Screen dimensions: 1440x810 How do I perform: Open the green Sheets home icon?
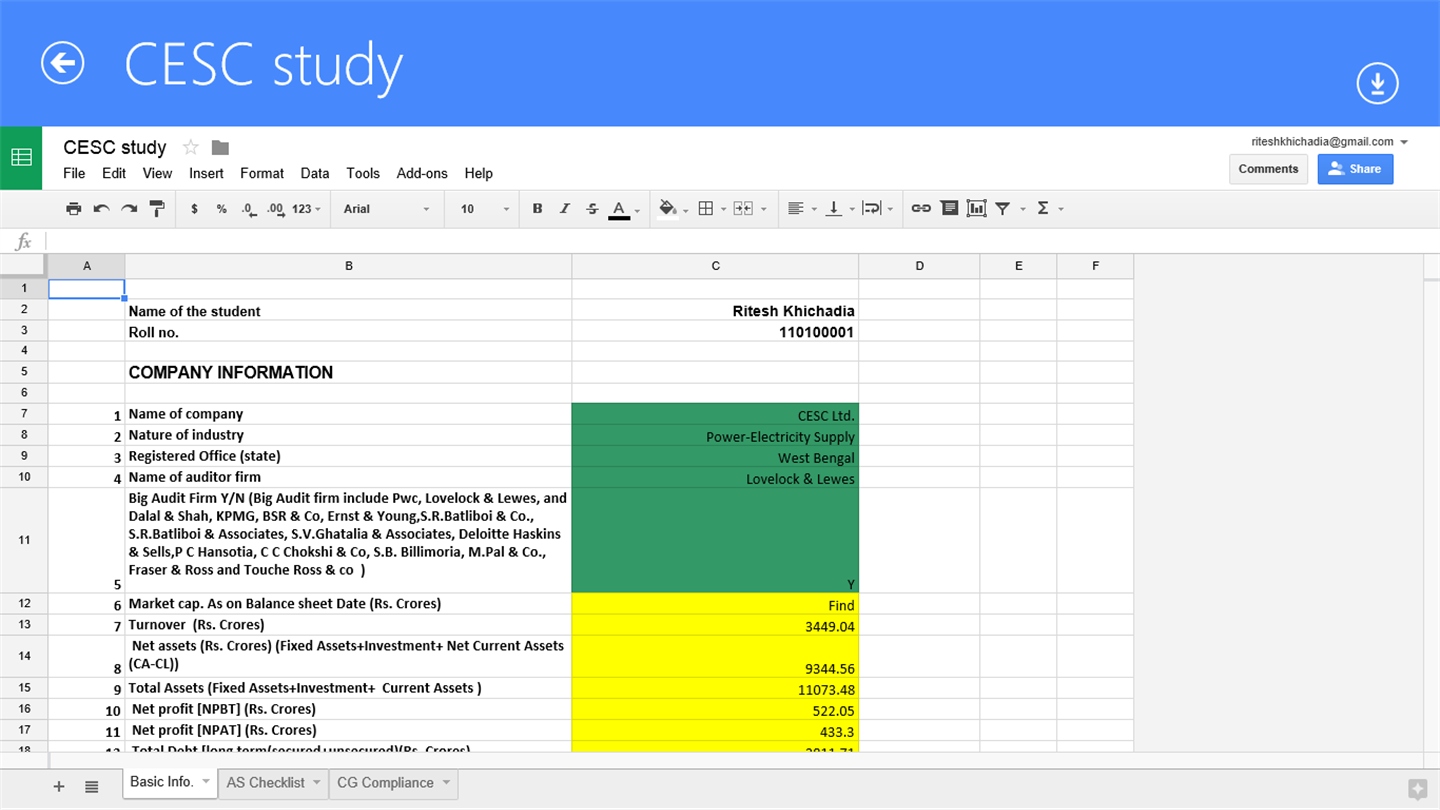[x=21, y=157]
